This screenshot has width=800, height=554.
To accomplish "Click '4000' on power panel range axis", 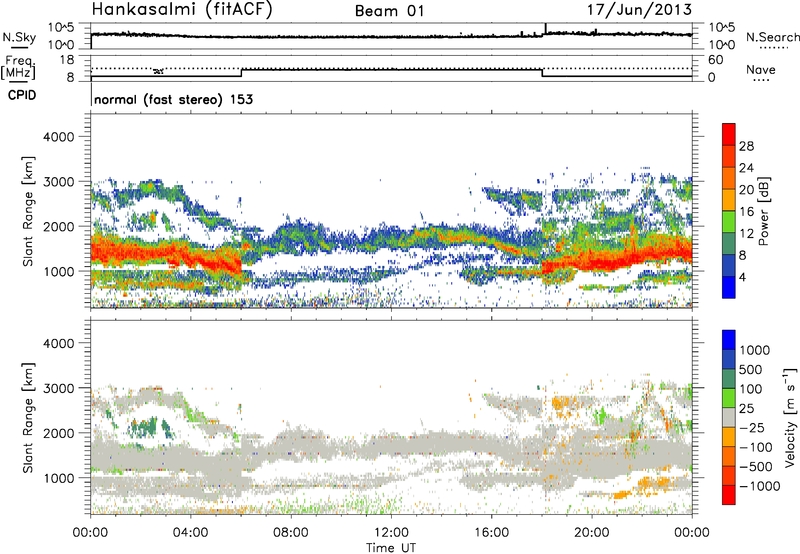I will 58,137.
